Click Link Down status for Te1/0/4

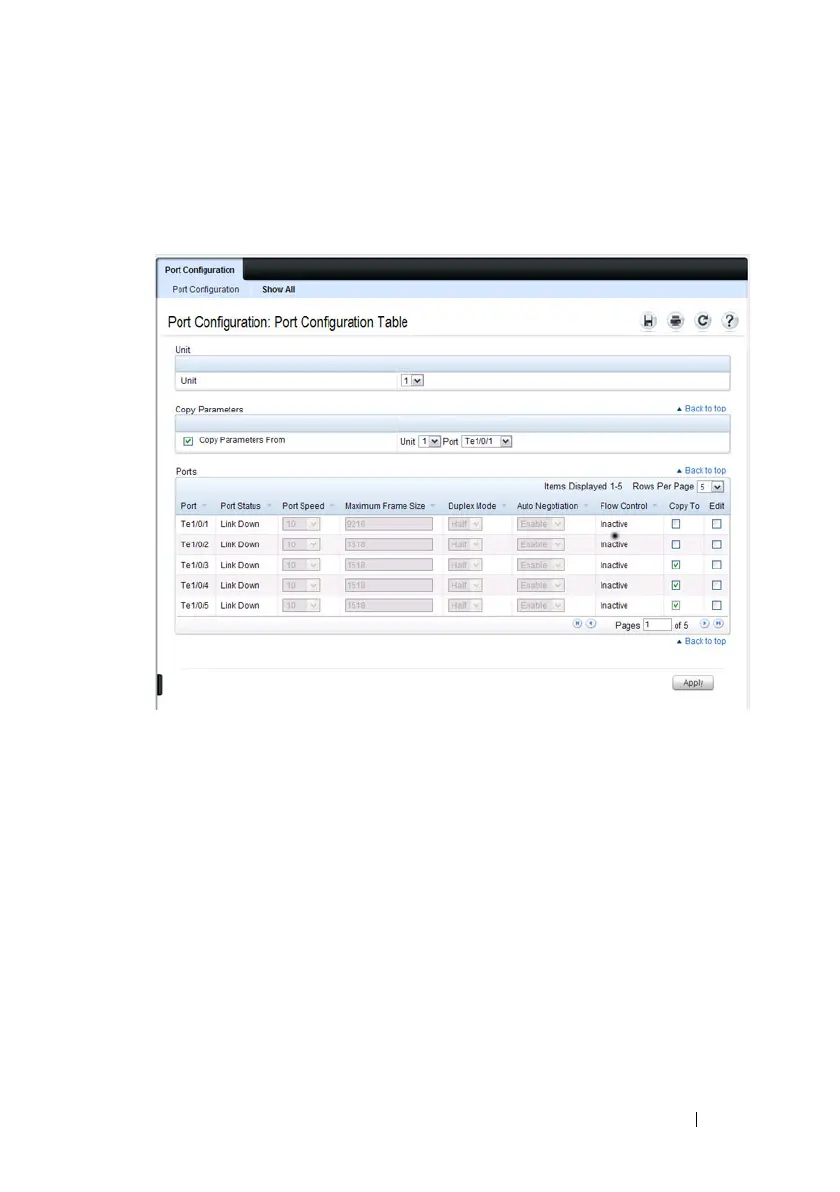click(x=239, y=585)
